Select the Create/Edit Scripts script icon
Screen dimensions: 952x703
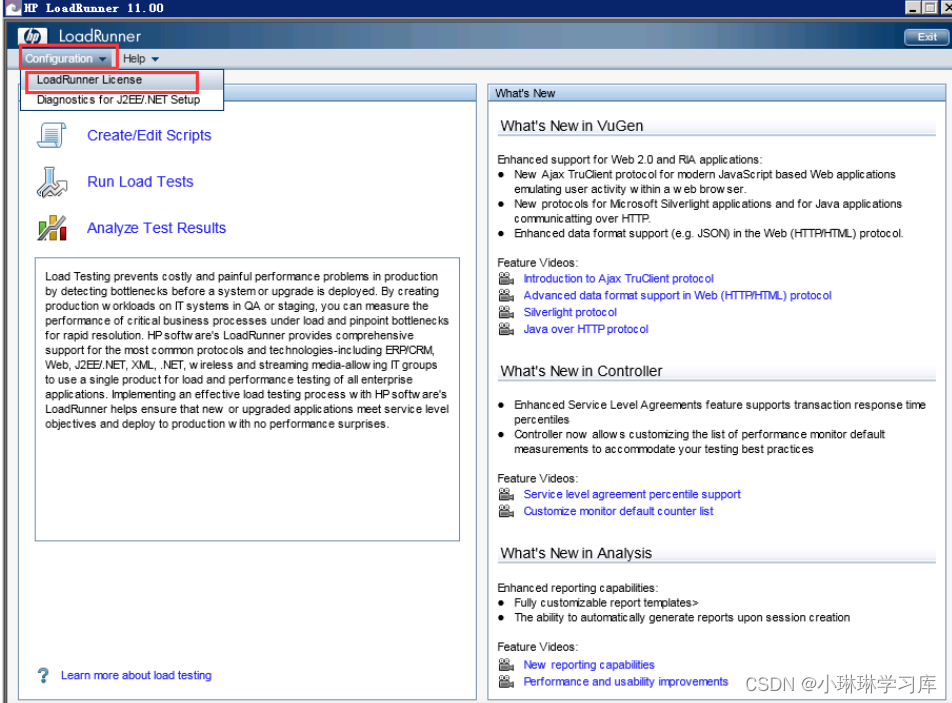[x=51, y=134]
